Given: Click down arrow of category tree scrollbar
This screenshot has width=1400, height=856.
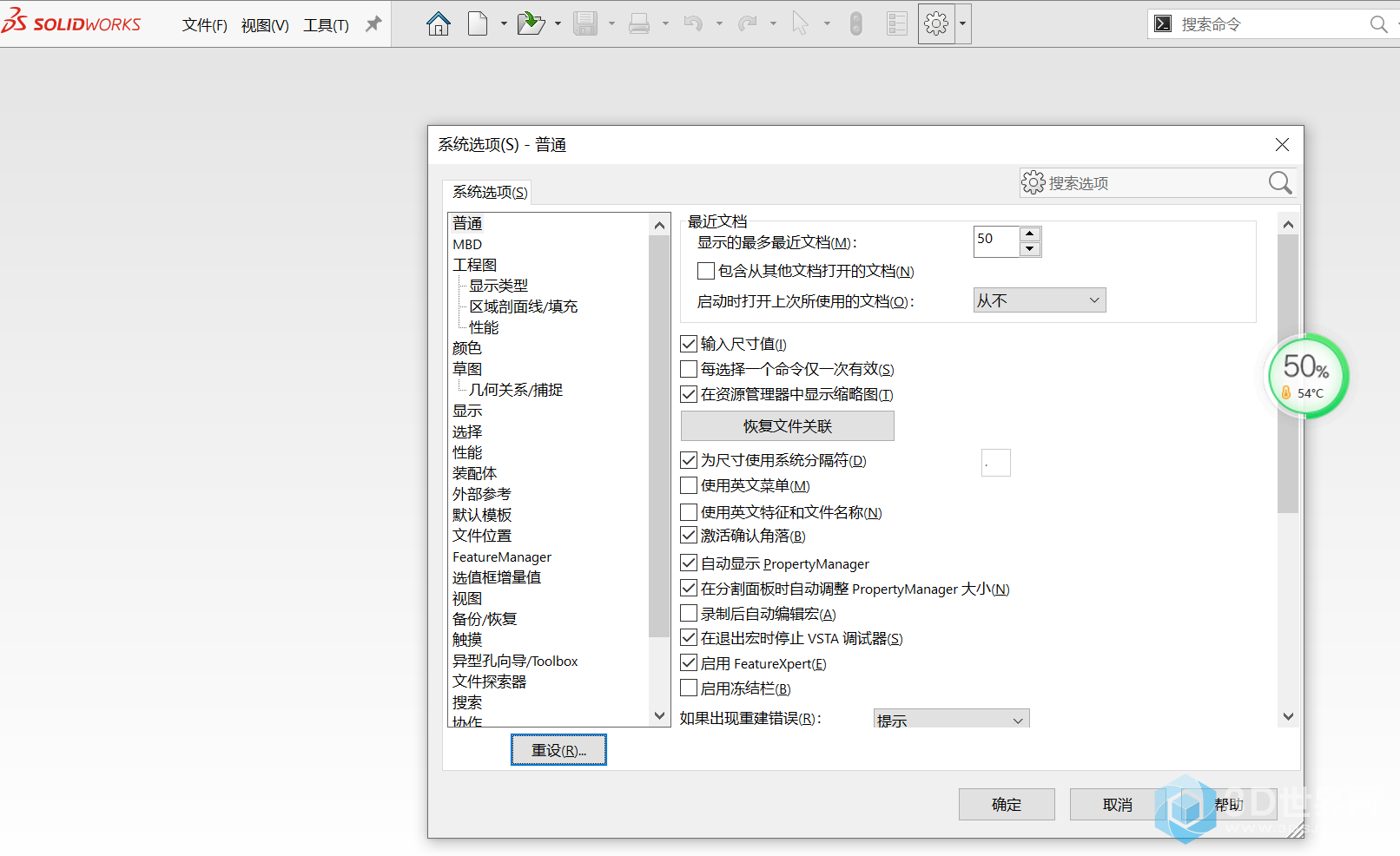Looking at the screenshot, I should [660, 716].
